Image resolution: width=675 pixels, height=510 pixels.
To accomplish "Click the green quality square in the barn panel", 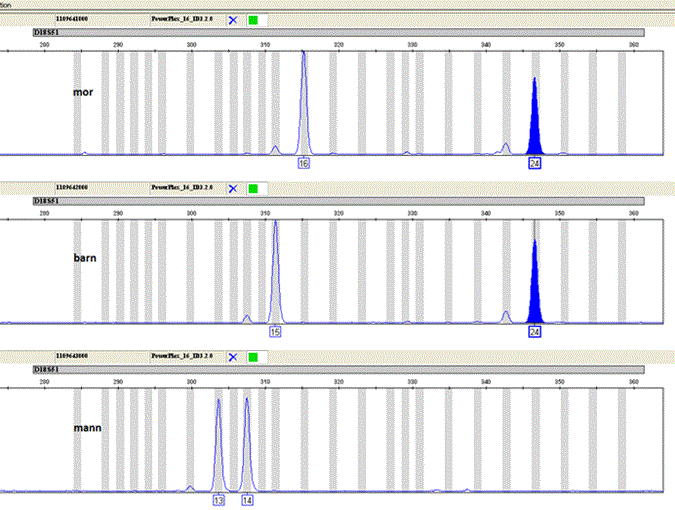I will (x=253, y=188).
